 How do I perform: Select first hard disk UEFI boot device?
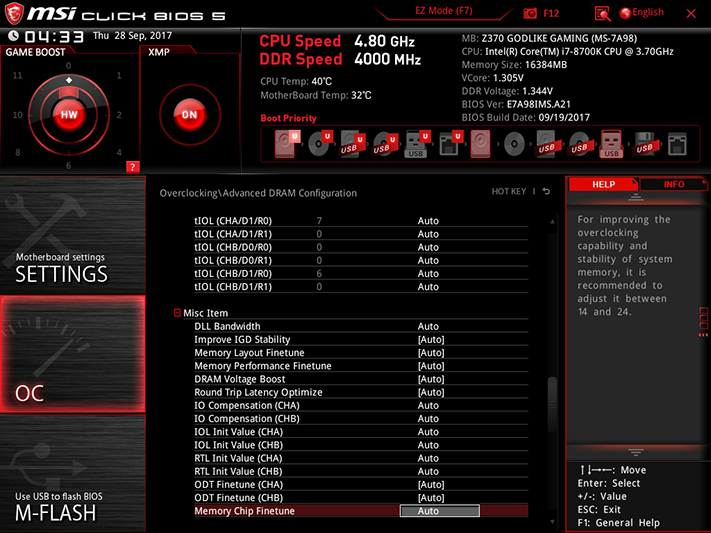pos(287,144)
